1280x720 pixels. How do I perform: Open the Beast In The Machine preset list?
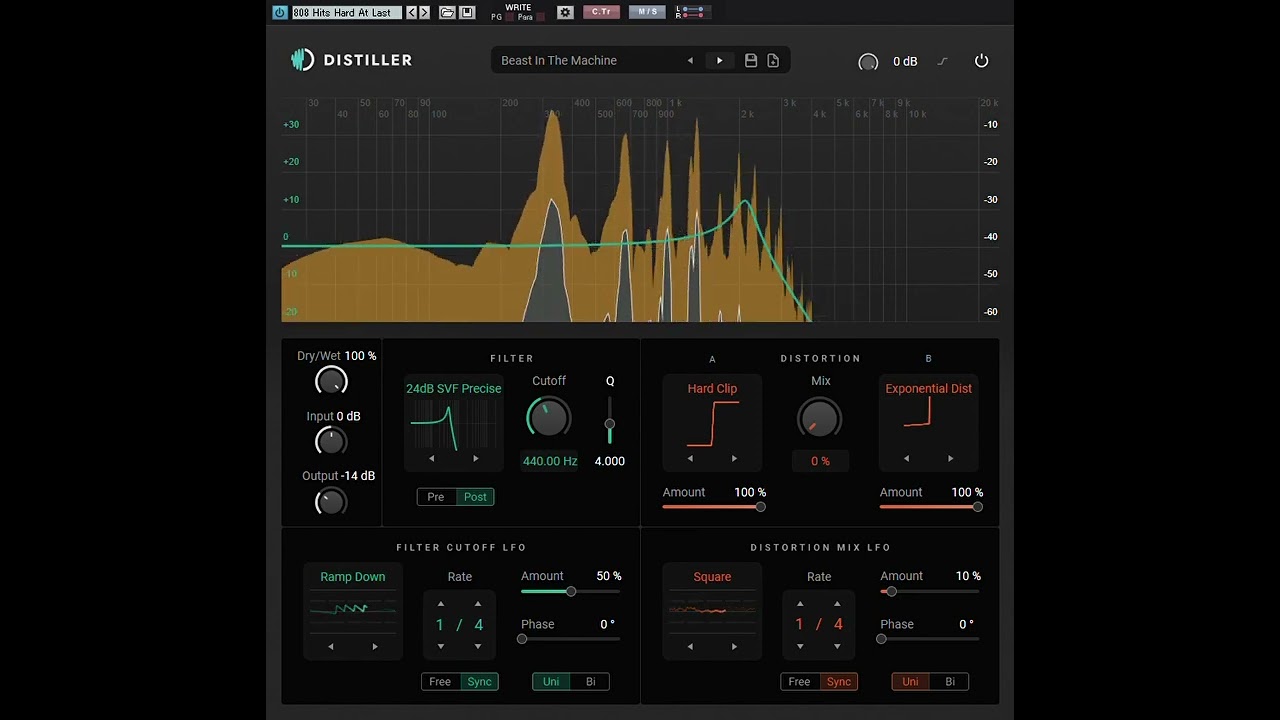[x=559, y=61]
